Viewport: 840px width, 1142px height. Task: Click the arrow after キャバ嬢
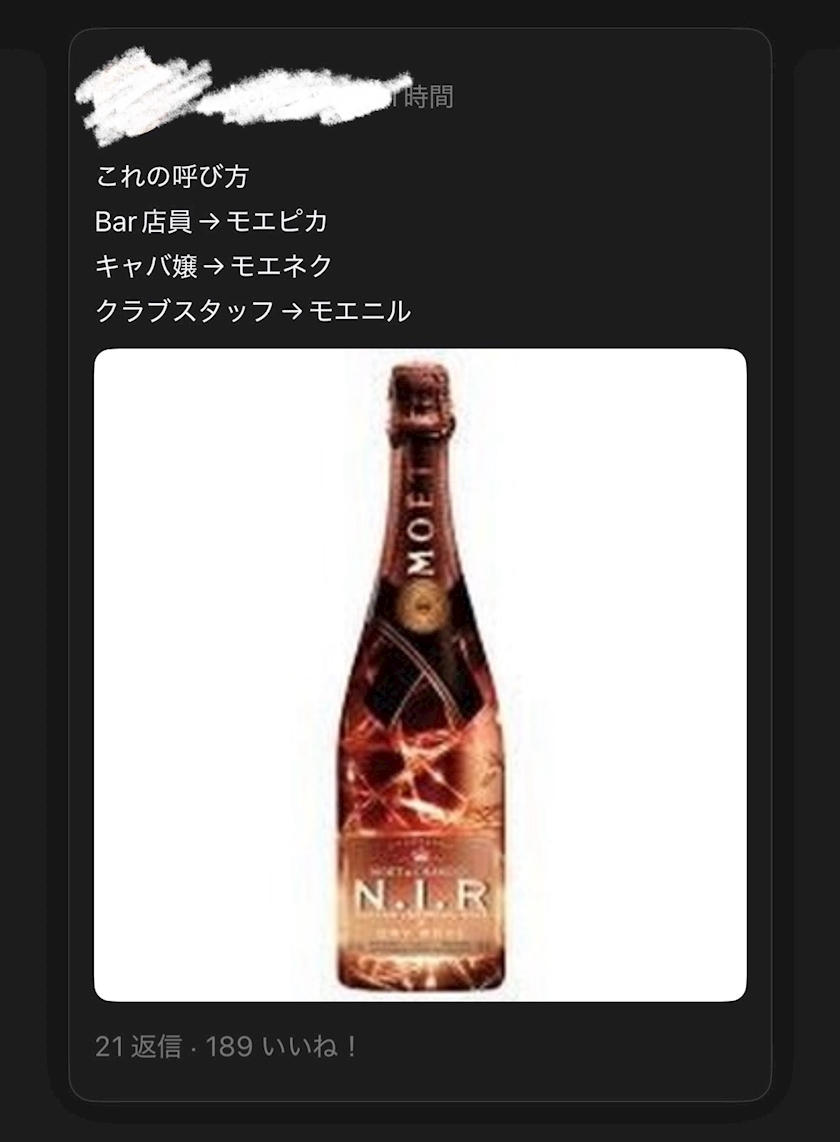[214, 267]
